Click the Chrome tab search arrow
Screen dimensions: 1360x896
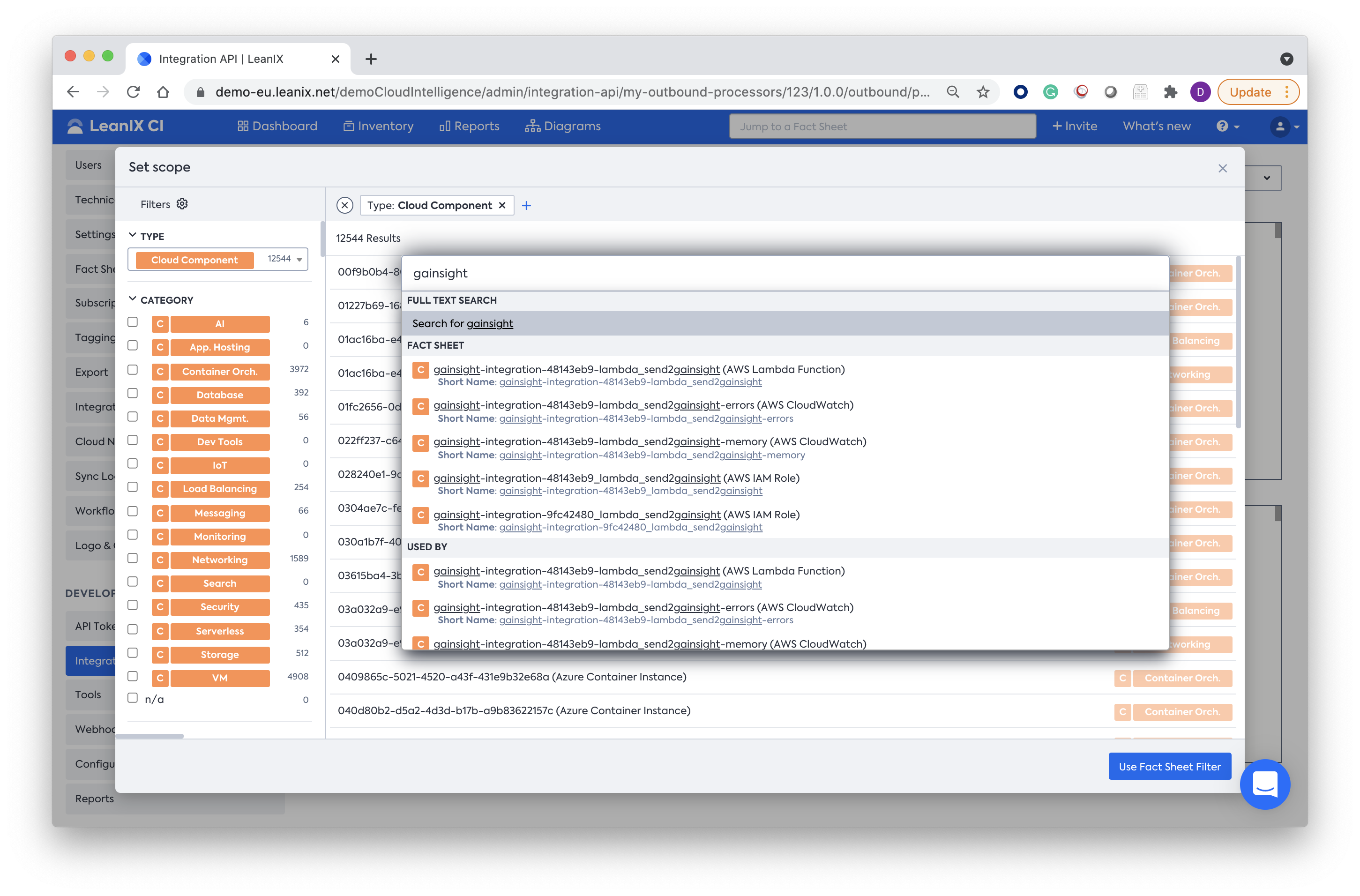tap(1286, 59)
